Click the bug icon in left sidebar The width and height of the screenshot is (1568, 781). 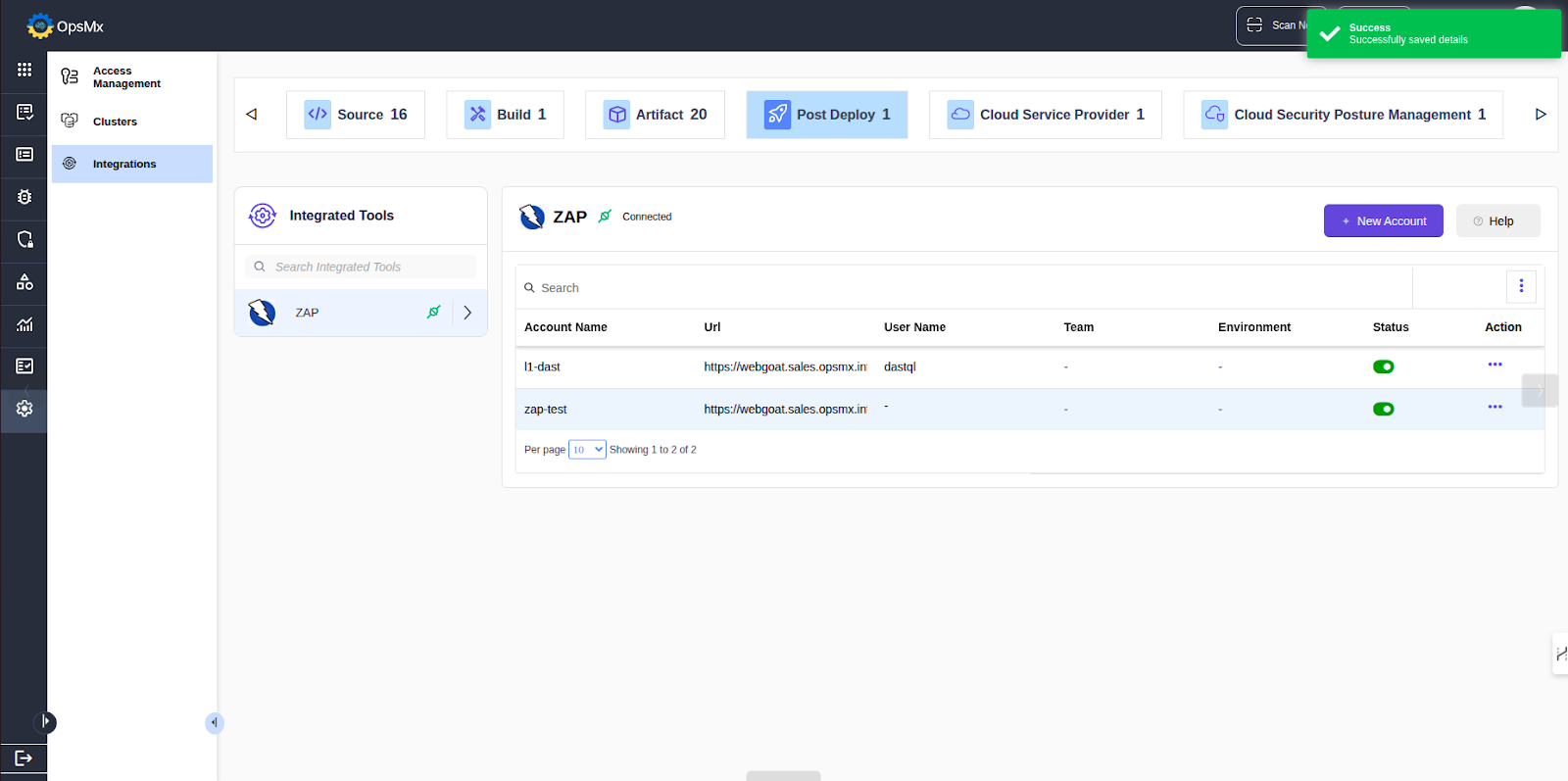click(x=24, y=197)
